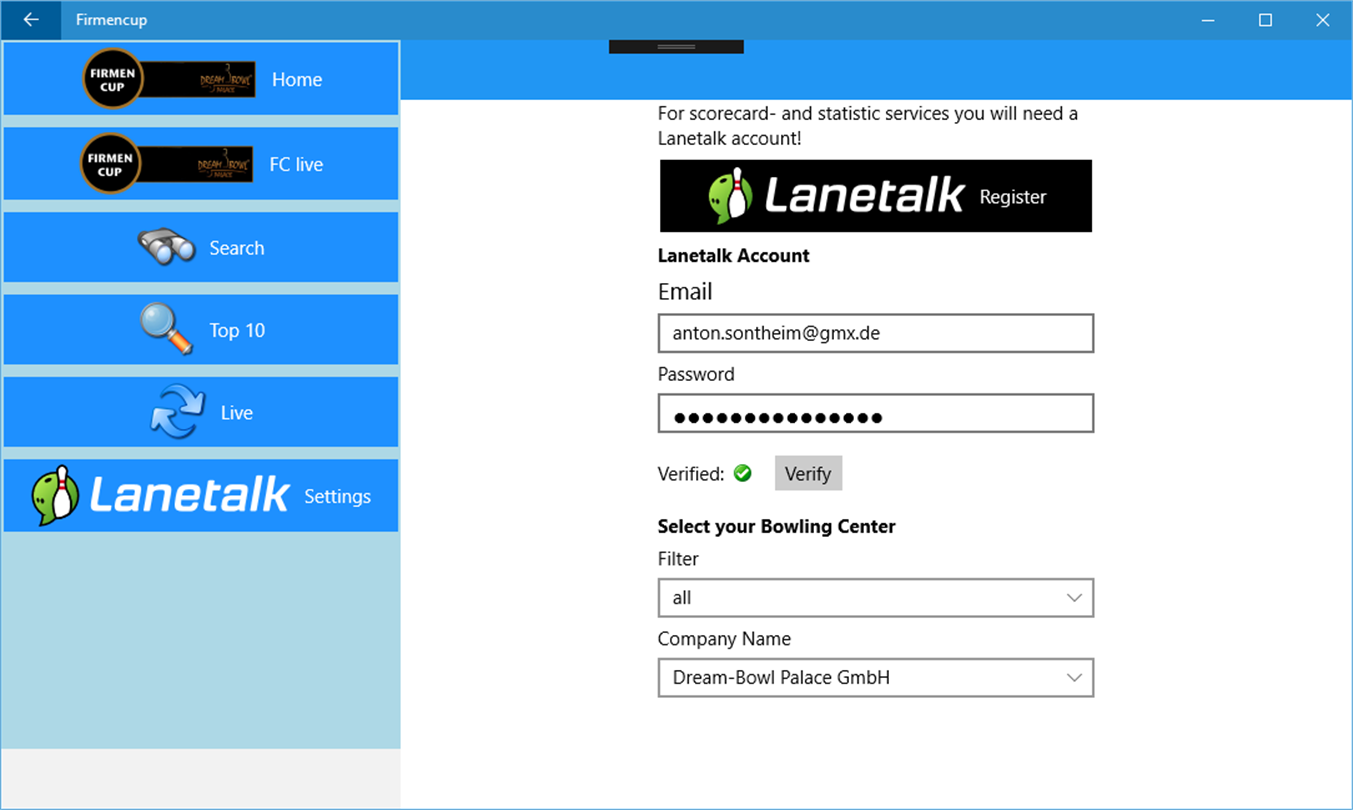1353x810 pixels.
Task: Expand the Company Name dropdown
Action: pos(876,677)
